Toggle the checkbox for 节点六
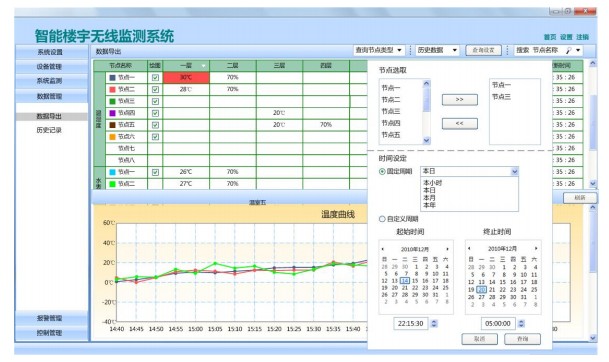 click(x=155, y=137)
